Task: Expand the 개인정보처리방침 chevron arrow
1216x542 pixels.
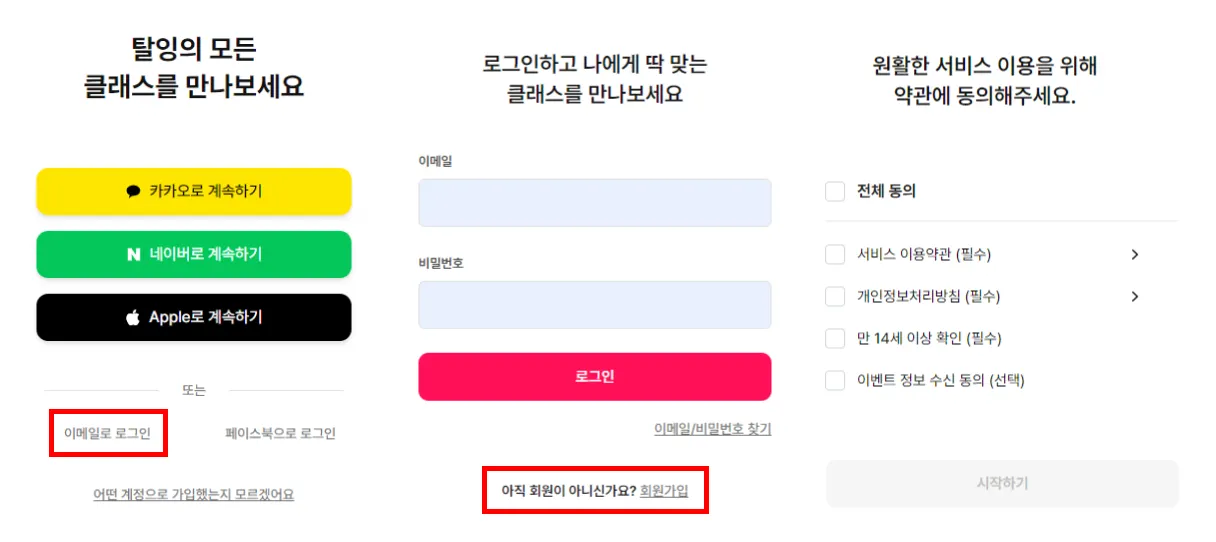Action: coord(1135,297)
